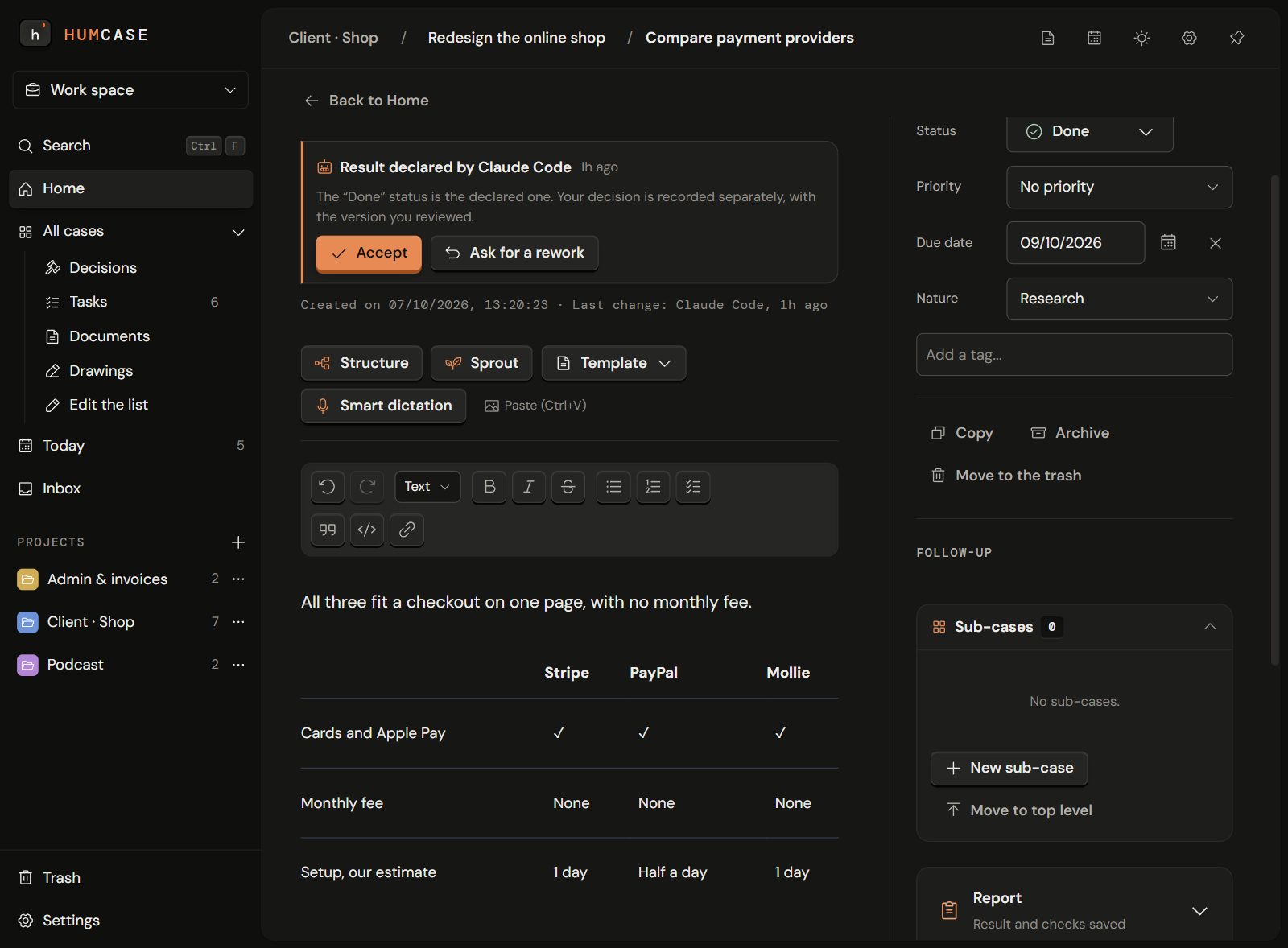Open the calendar icon in top bar
The width and height of the screenshot is (1288, 948).
(1094, 38)
